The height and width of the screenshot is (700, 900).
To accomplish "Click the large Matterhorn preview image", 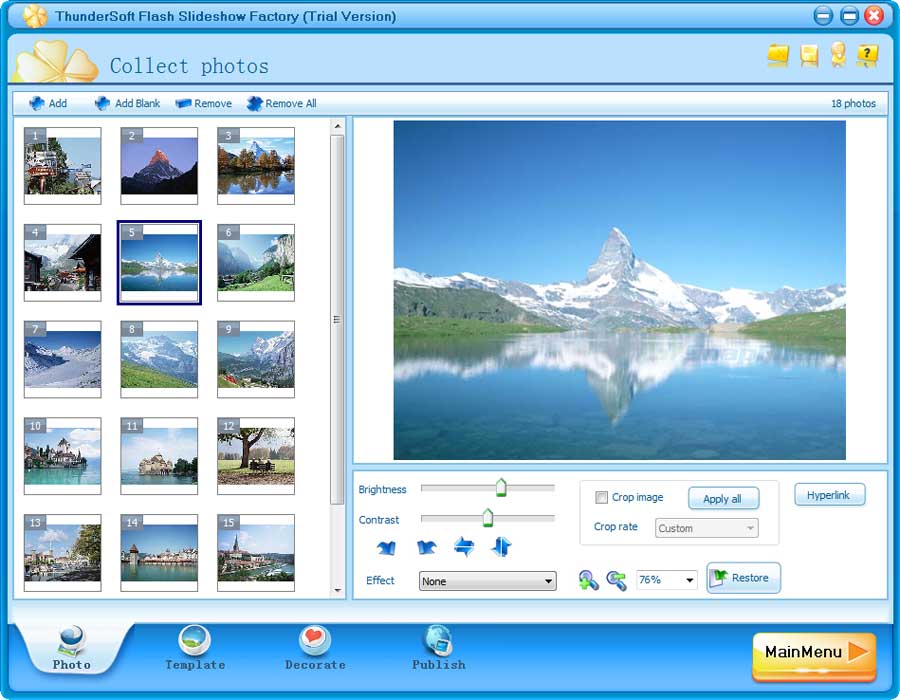I will (x=619, y=290).
